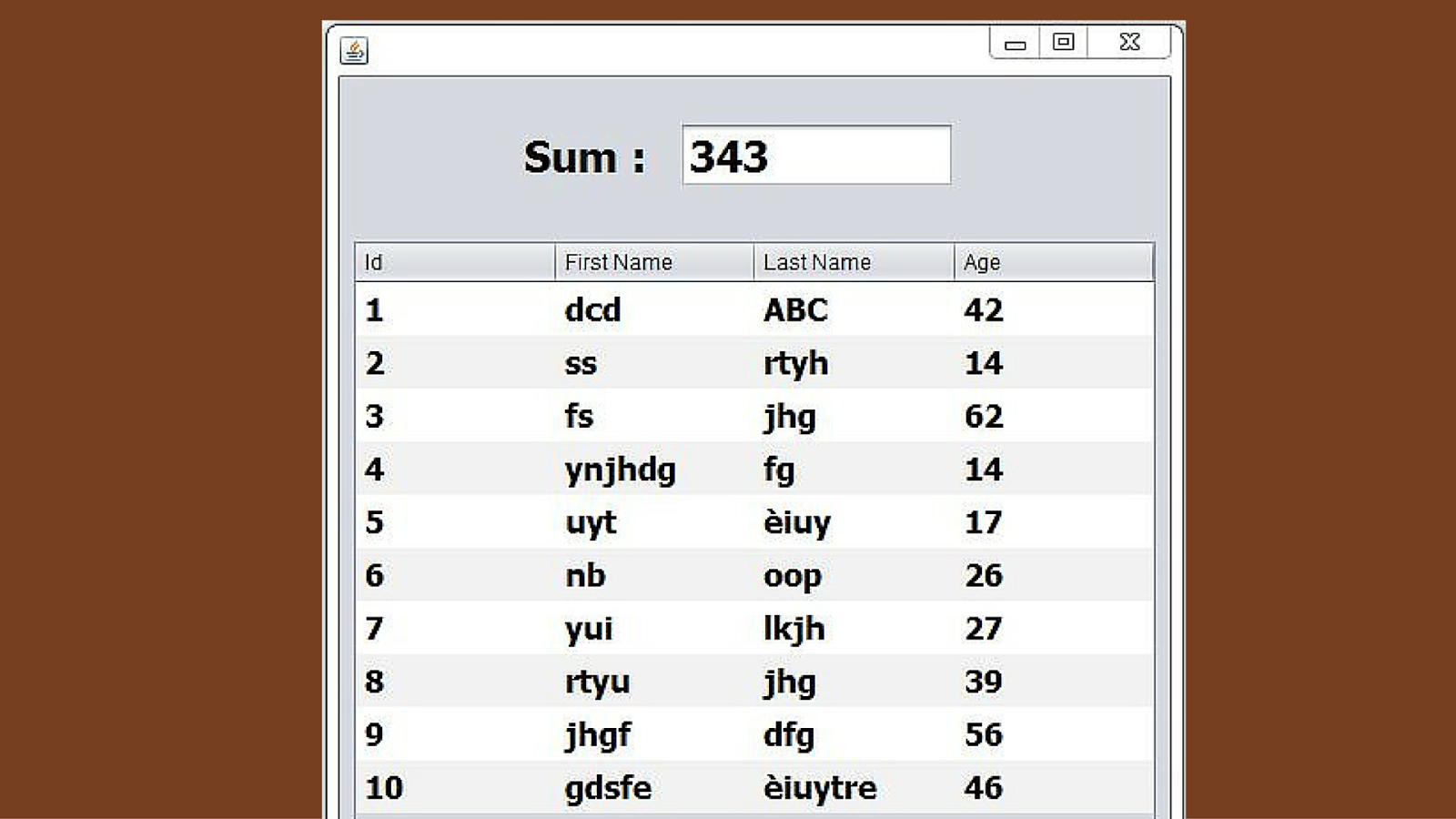
Task: Select first name cell 'nb'
Action: pyautogui.click(x=654, y=575)
